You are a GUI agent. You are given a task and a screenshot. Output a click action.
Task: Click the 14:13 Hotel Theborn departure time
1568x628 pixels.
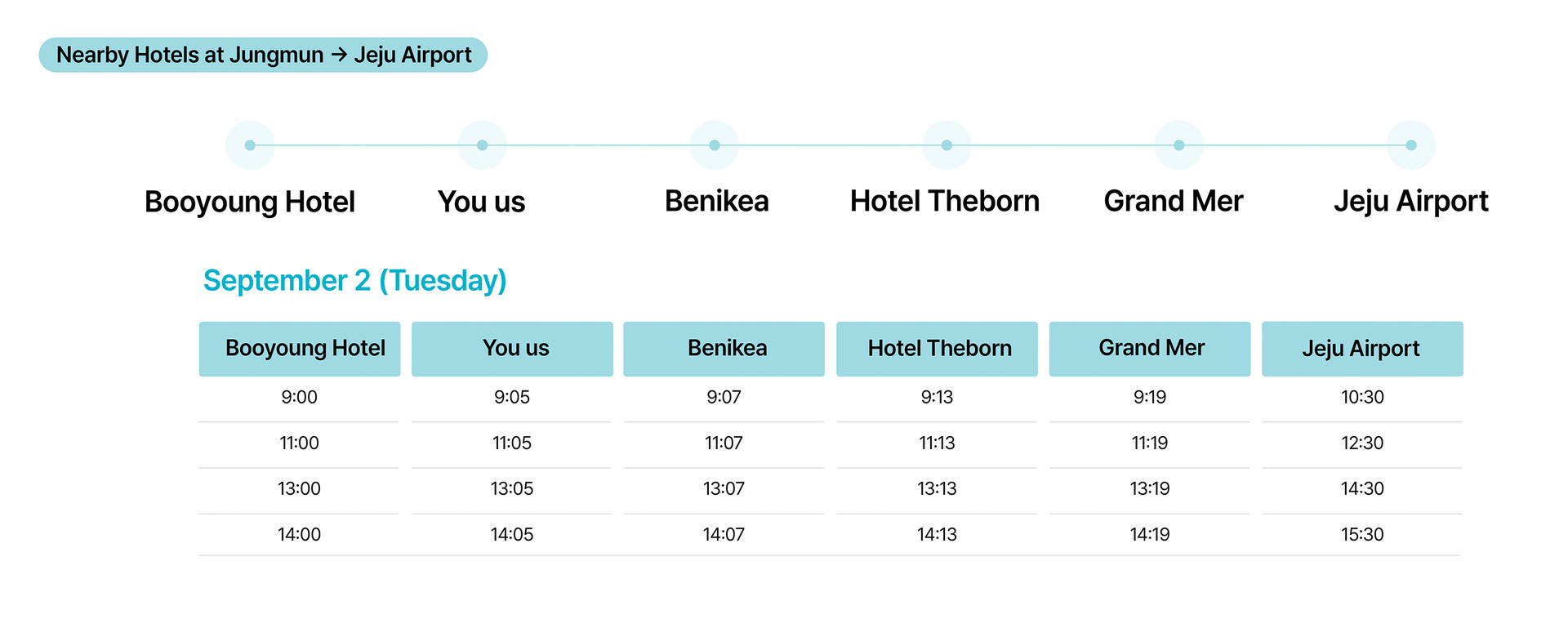click(937, 535)
